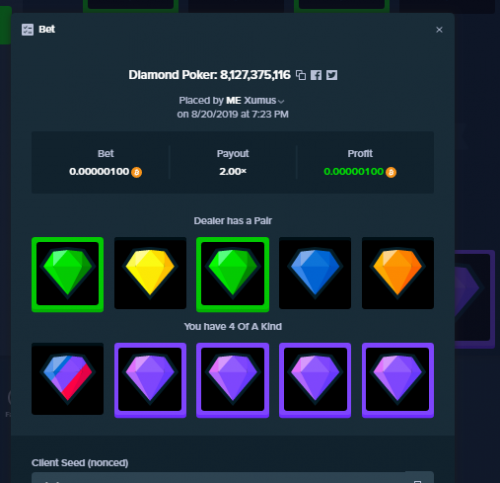Click the Bet header list icon
Image resolution: width=500 pixels, height=483 pixels.
coord(28,30)
